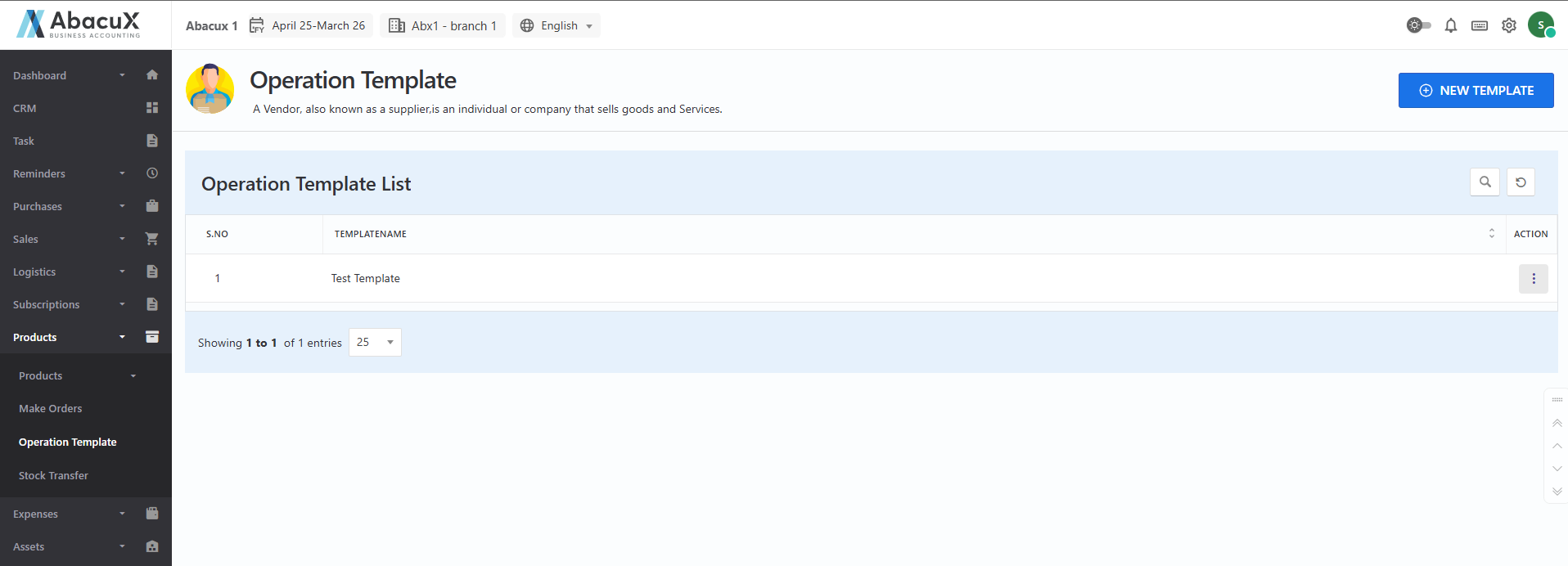Image resolution: width=1568 pixels, height=566 pixels.
Task: Open the settings gear icon
Action: (1508, 25)
